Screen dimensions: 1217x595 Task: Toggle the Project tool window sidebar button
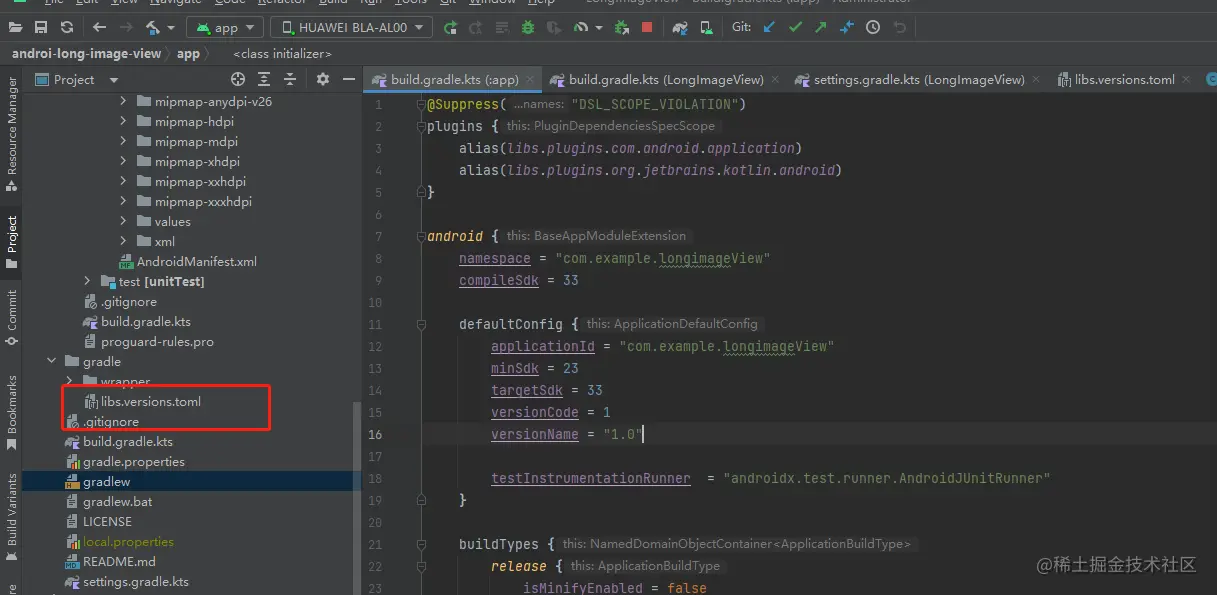tap(11, 243)
